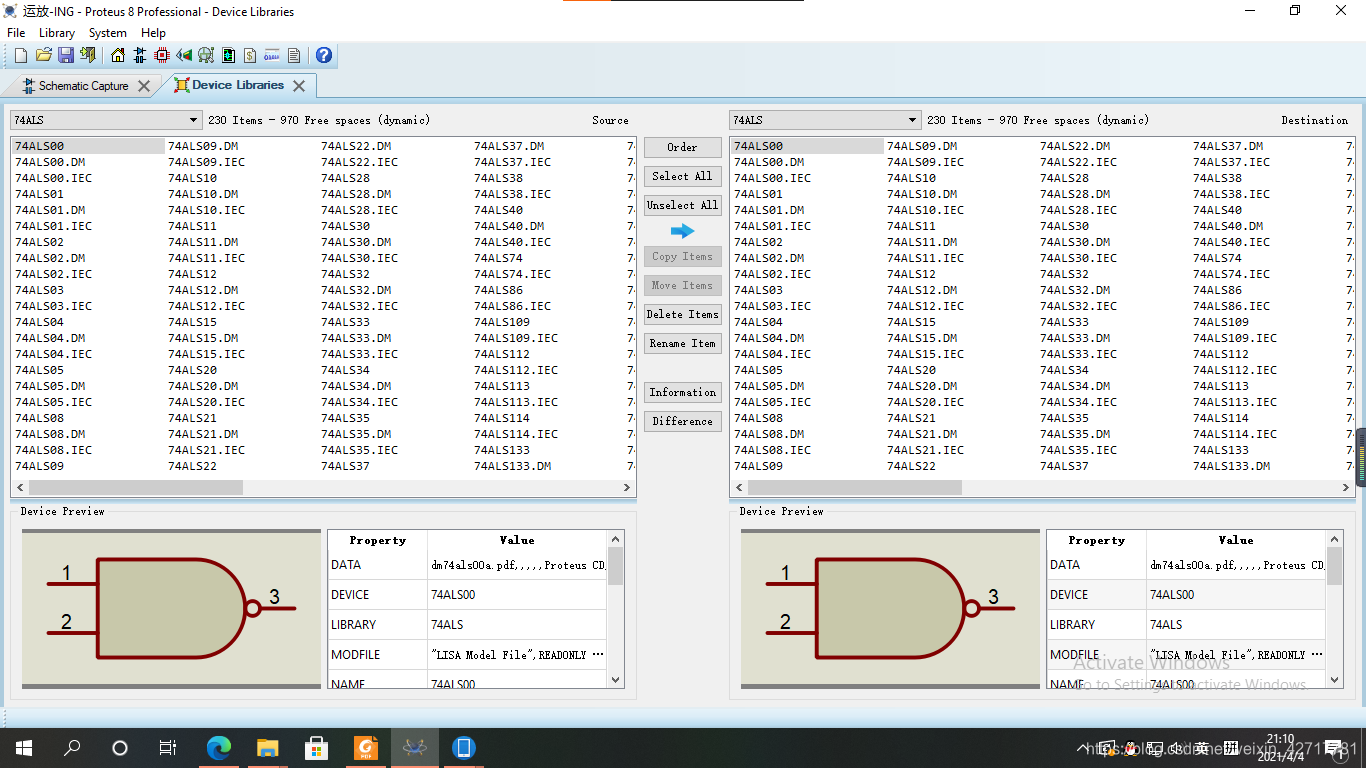Viewport: 1366px width, 768px height.
Task: Click the ellipsis in Destination MODFILE row
Action: point(1317,654)
